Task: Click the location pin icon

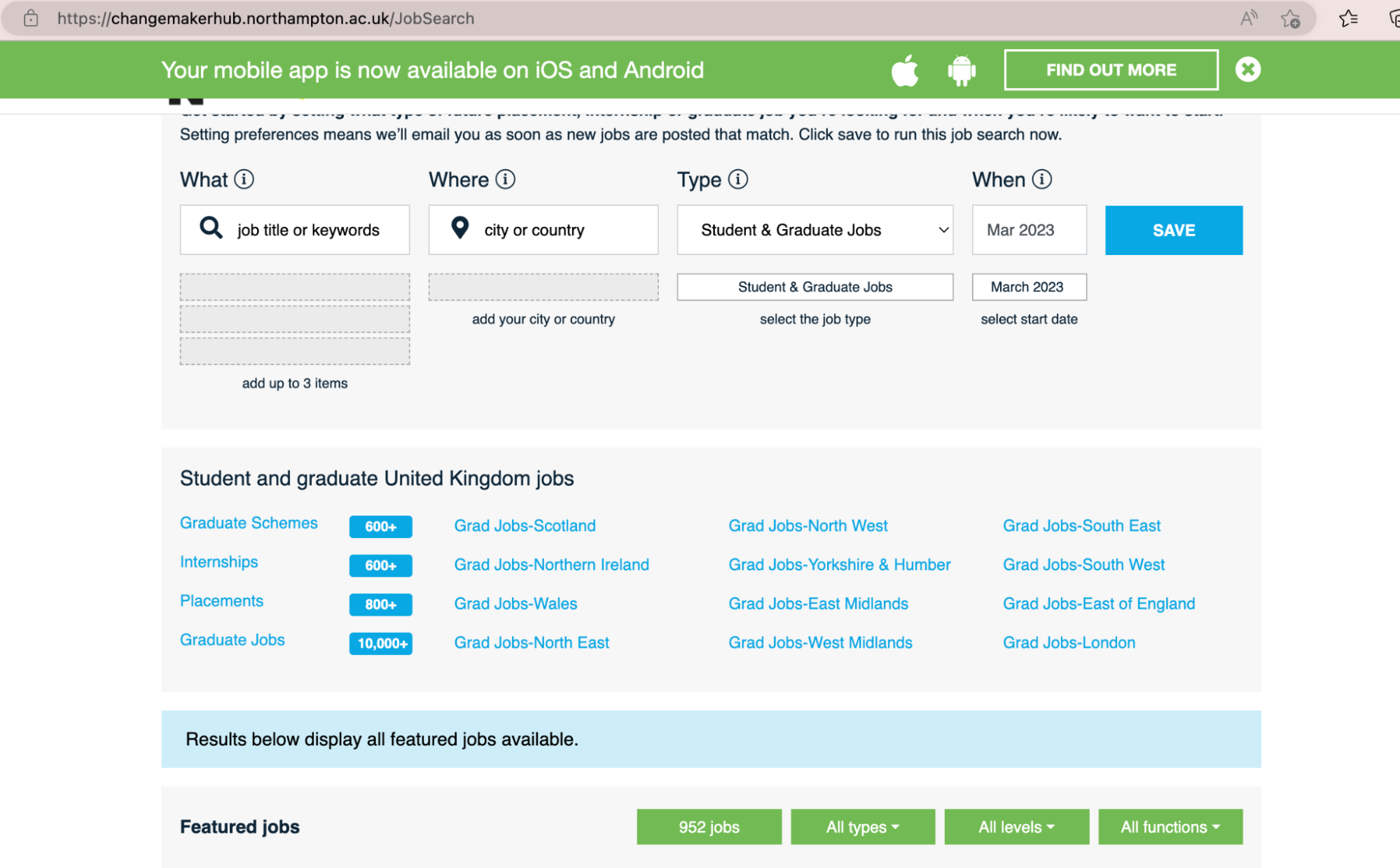Action: tap(459, 228)
